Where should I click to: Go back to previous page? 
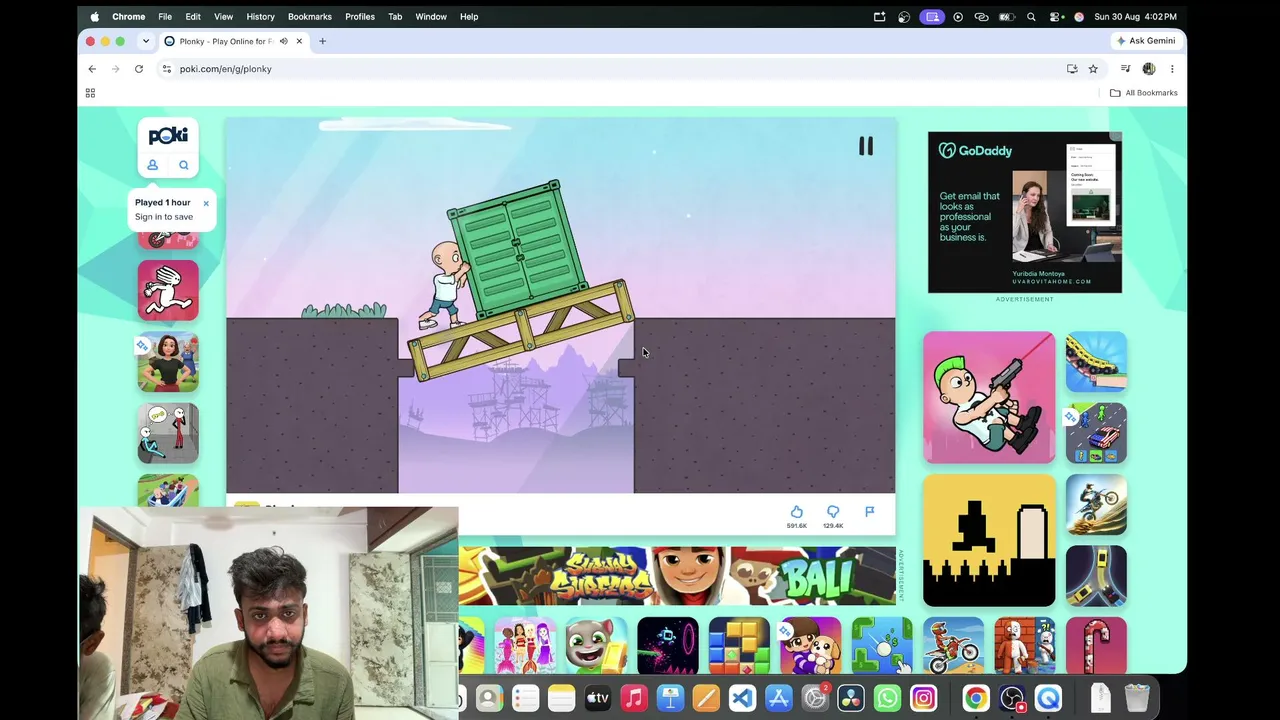click(x=92, y=69)
